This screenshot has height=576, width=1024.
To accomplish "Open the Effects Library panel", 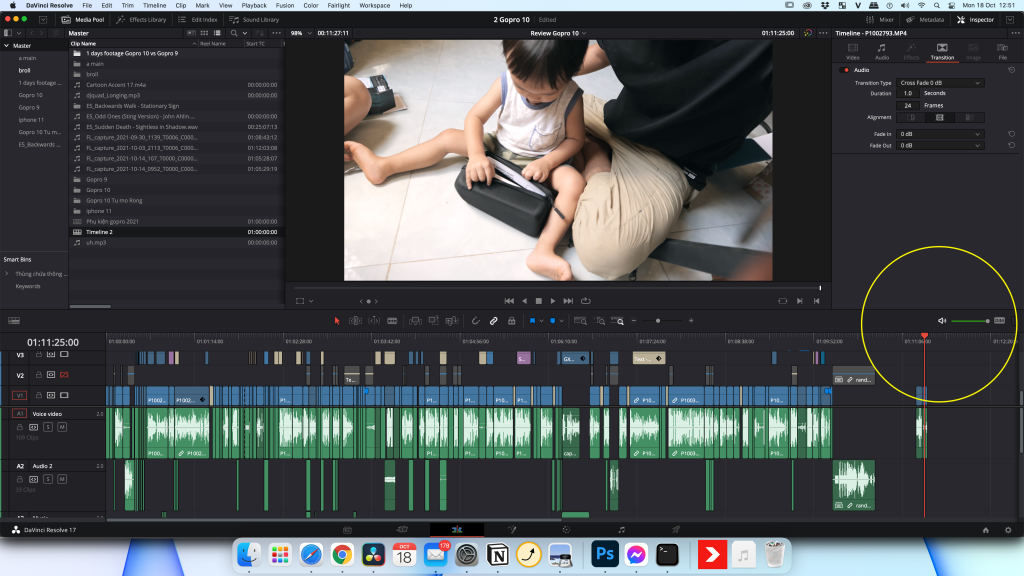I will 142,19.
